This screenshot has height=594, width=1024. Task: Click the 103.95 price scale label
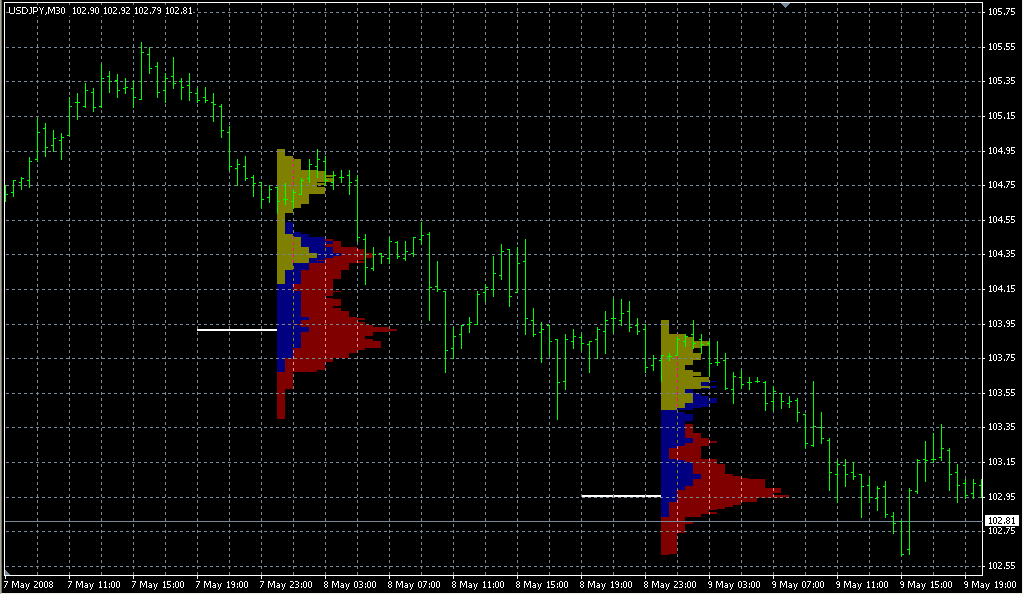1001,323
